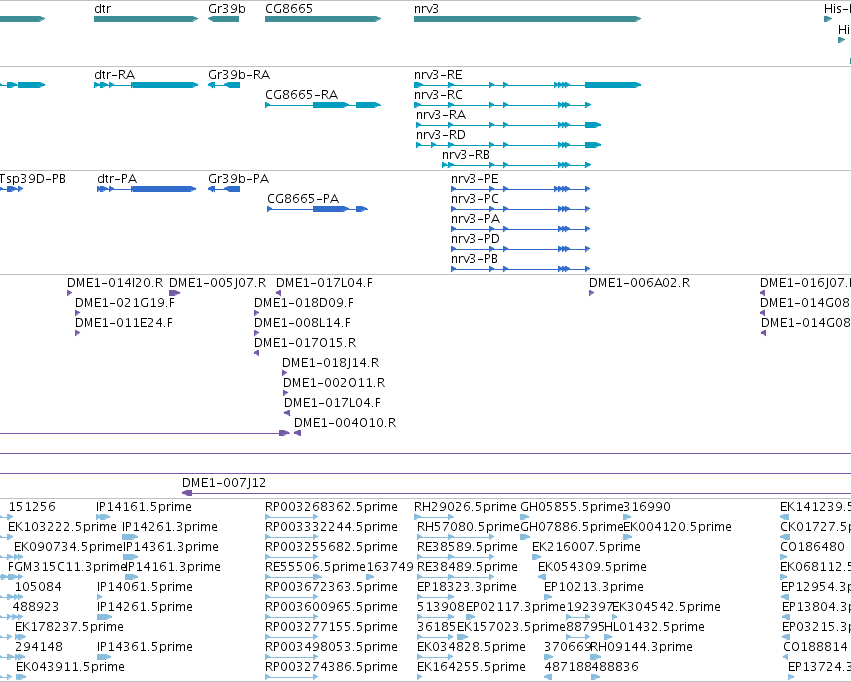Click the Gr39b-PA protein label
The width and height of the screenshot is (851, 682).
tap(239, 179)
